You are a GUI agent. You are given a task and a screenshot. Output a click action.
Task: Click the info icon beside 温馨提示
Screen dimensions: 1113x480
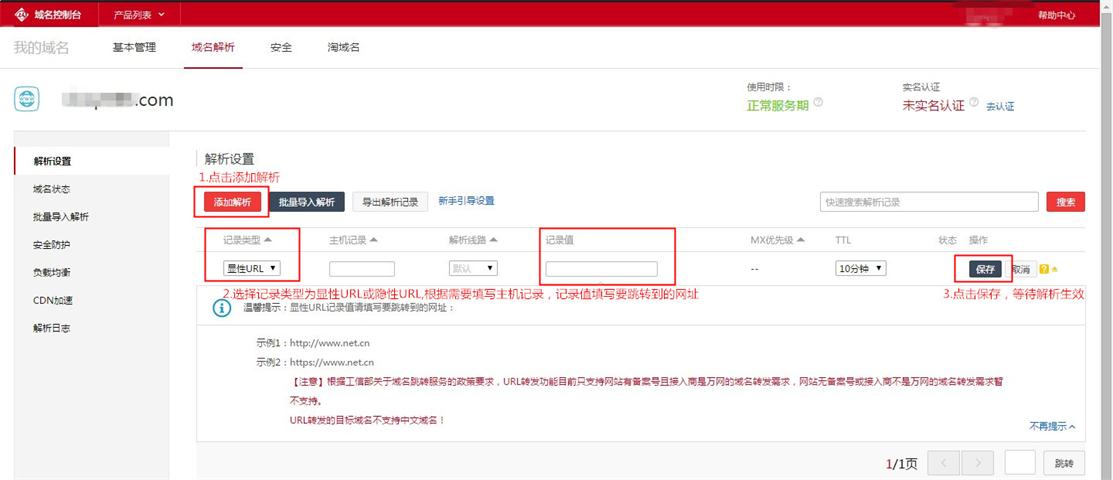click(x=222, y=308)
